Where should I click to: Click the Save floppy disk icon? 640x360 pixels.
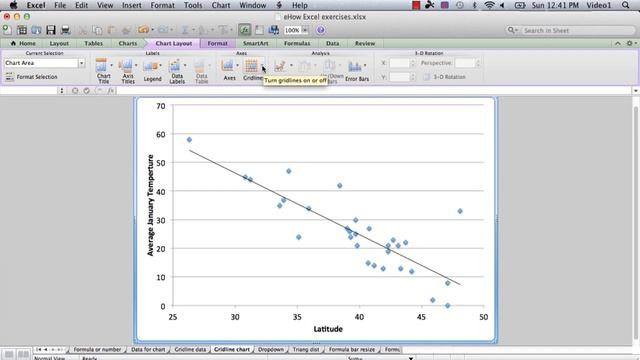pyautogui.click(x=51, y=30)
